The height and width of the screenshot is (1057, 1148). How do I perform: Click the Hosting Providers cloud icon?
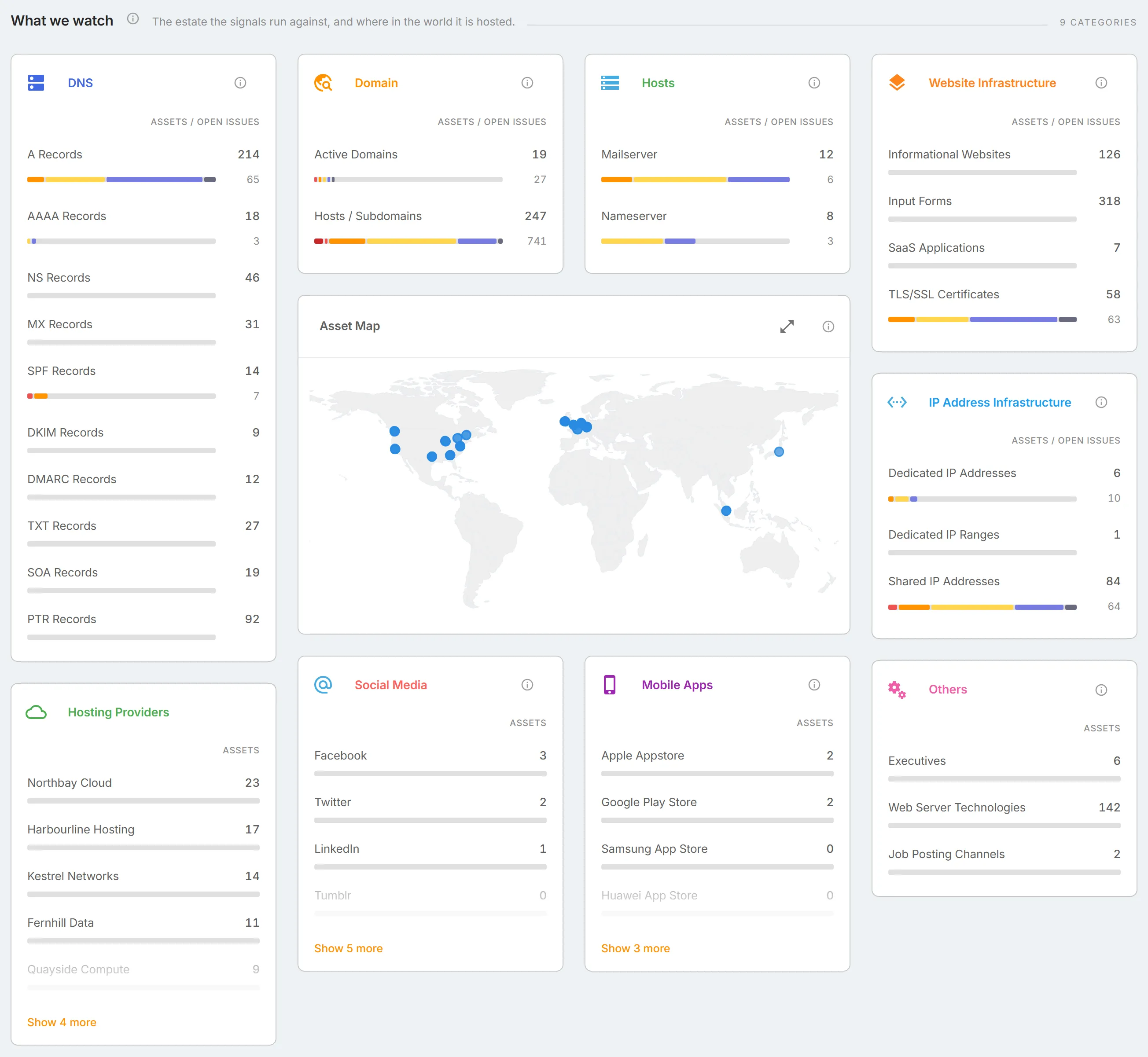click(36, 712)
